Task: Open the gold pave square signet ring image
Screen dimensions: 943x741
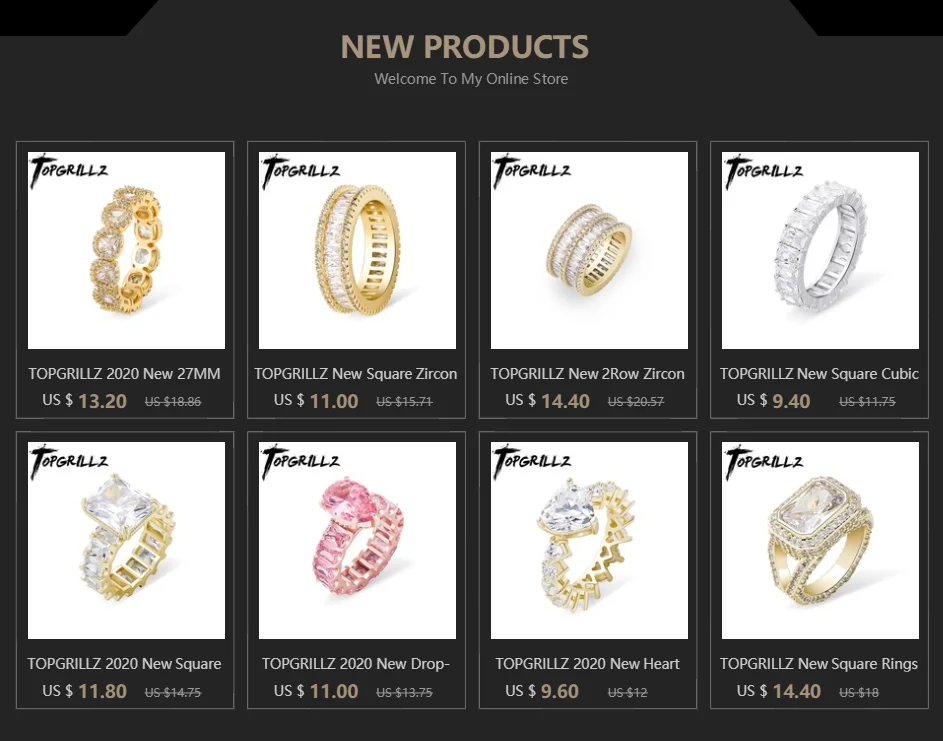Action: (820, 540)
